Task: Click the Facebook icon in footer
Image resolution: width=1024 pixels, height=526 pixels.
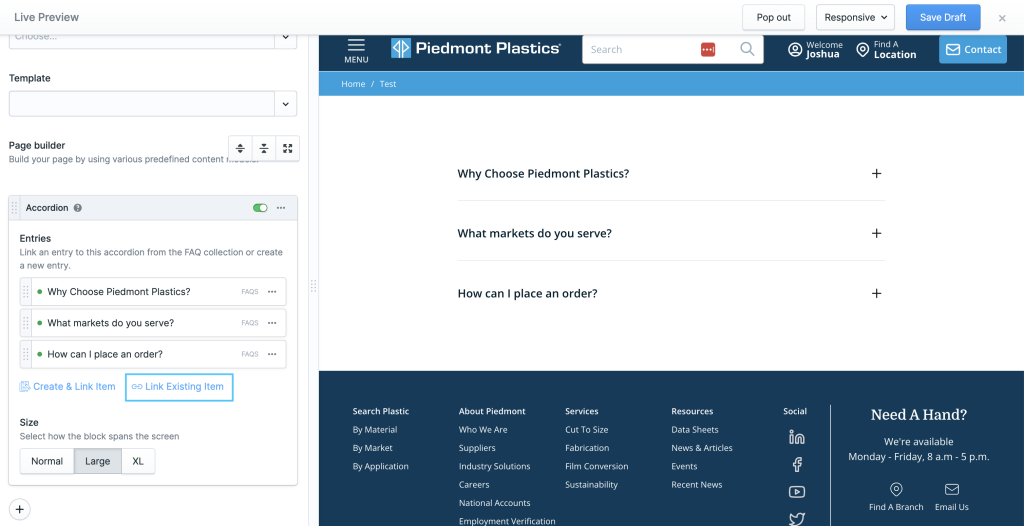Action: (x=796, y=464)
